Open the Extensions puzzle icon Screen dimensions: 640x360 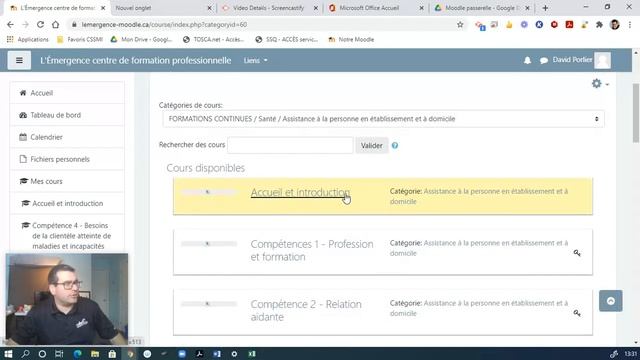(599, 24)
